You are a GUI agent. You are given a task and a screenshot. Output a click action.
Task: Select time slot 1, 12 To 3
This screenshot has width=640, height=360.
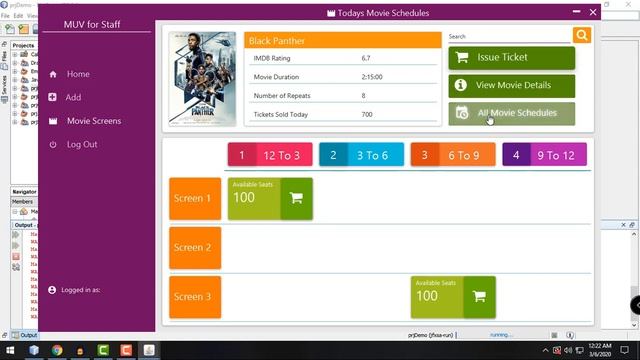pos(270,155)
